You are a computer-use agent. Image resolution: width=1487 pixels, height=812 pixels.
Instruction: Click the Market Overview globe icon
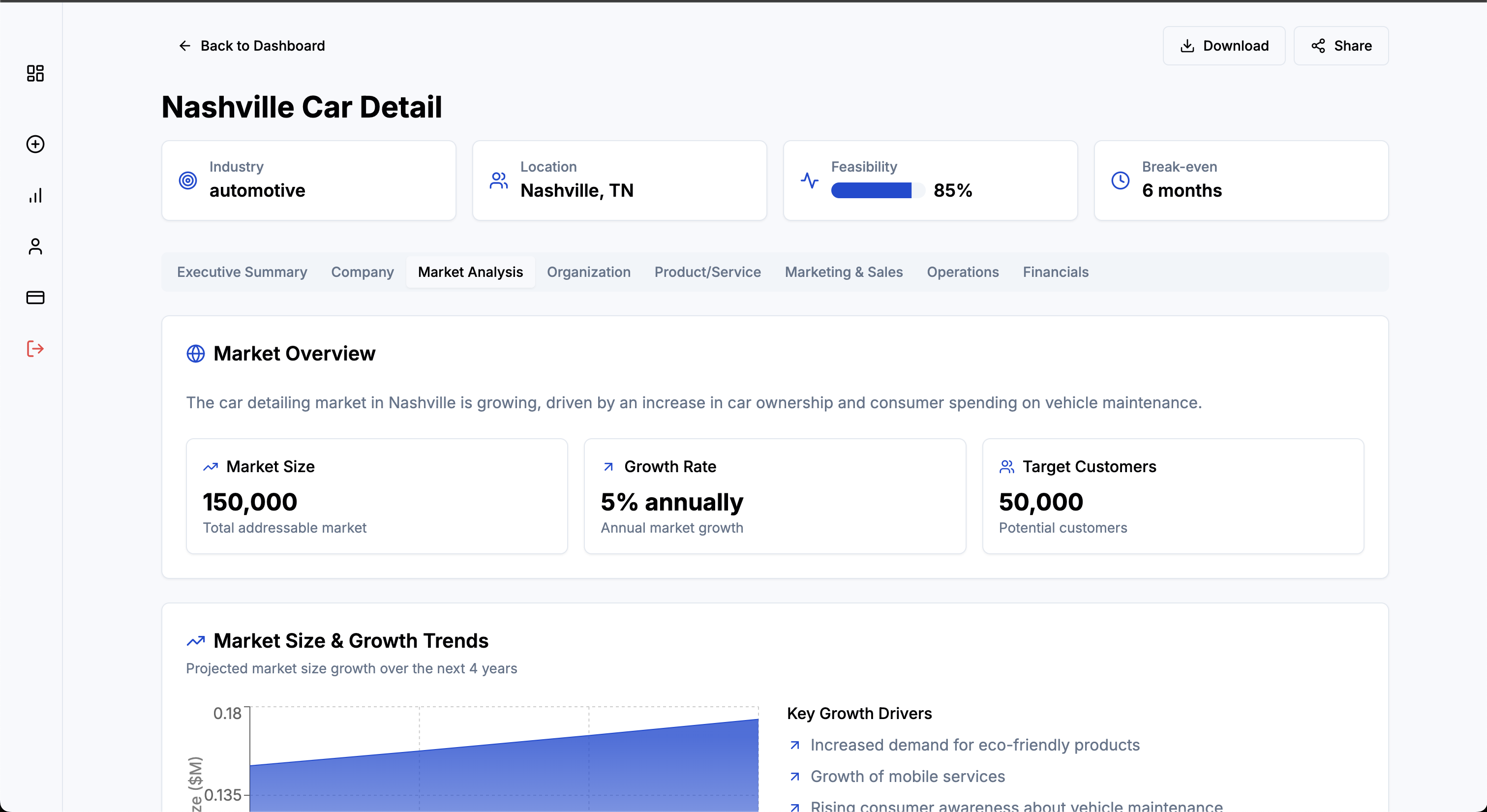pos(196,354)
